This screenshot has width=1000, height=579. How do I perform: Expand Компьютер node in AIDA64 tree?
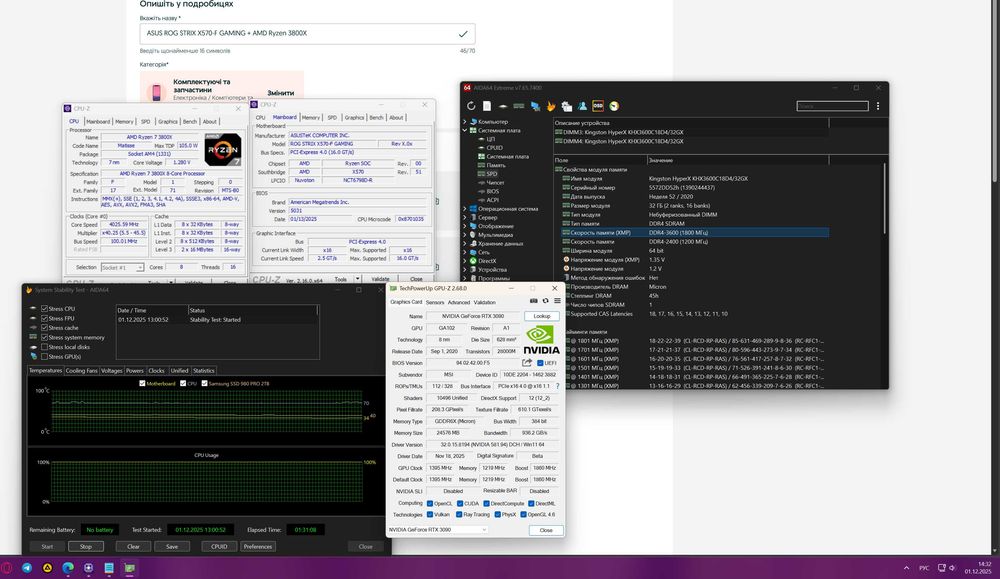point(464,121)
